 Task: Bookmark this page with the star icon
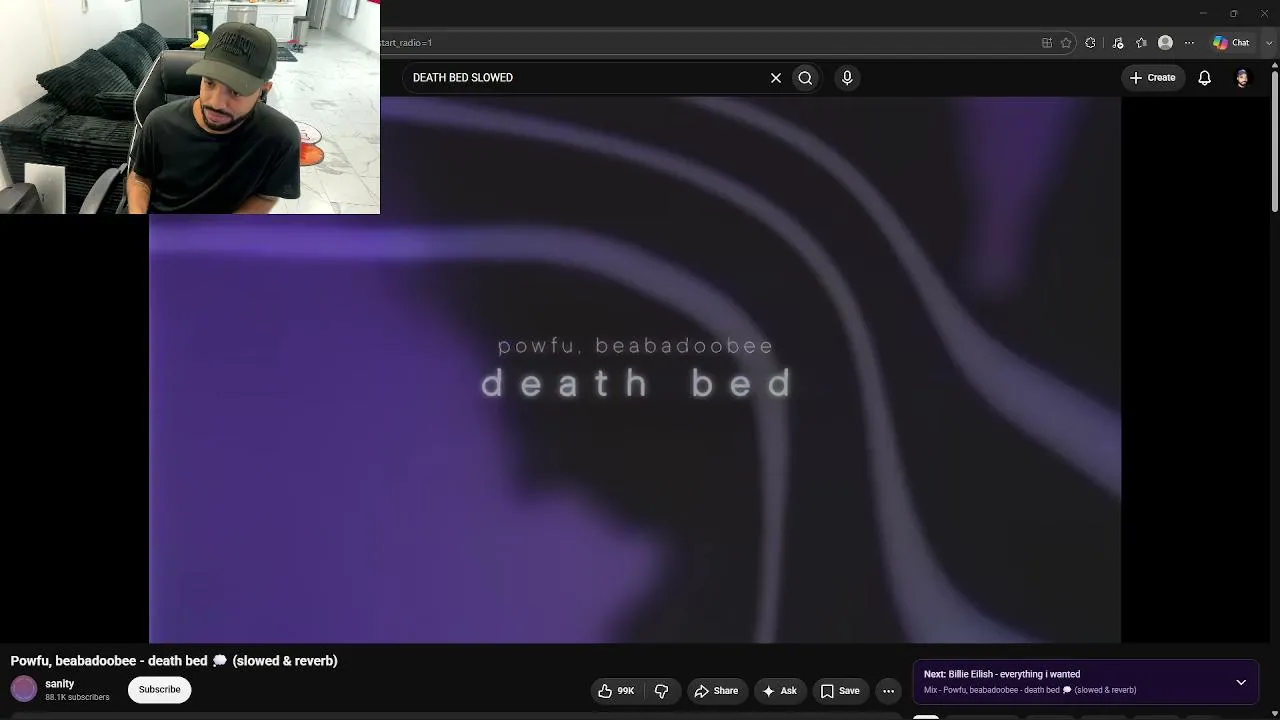1066,43
